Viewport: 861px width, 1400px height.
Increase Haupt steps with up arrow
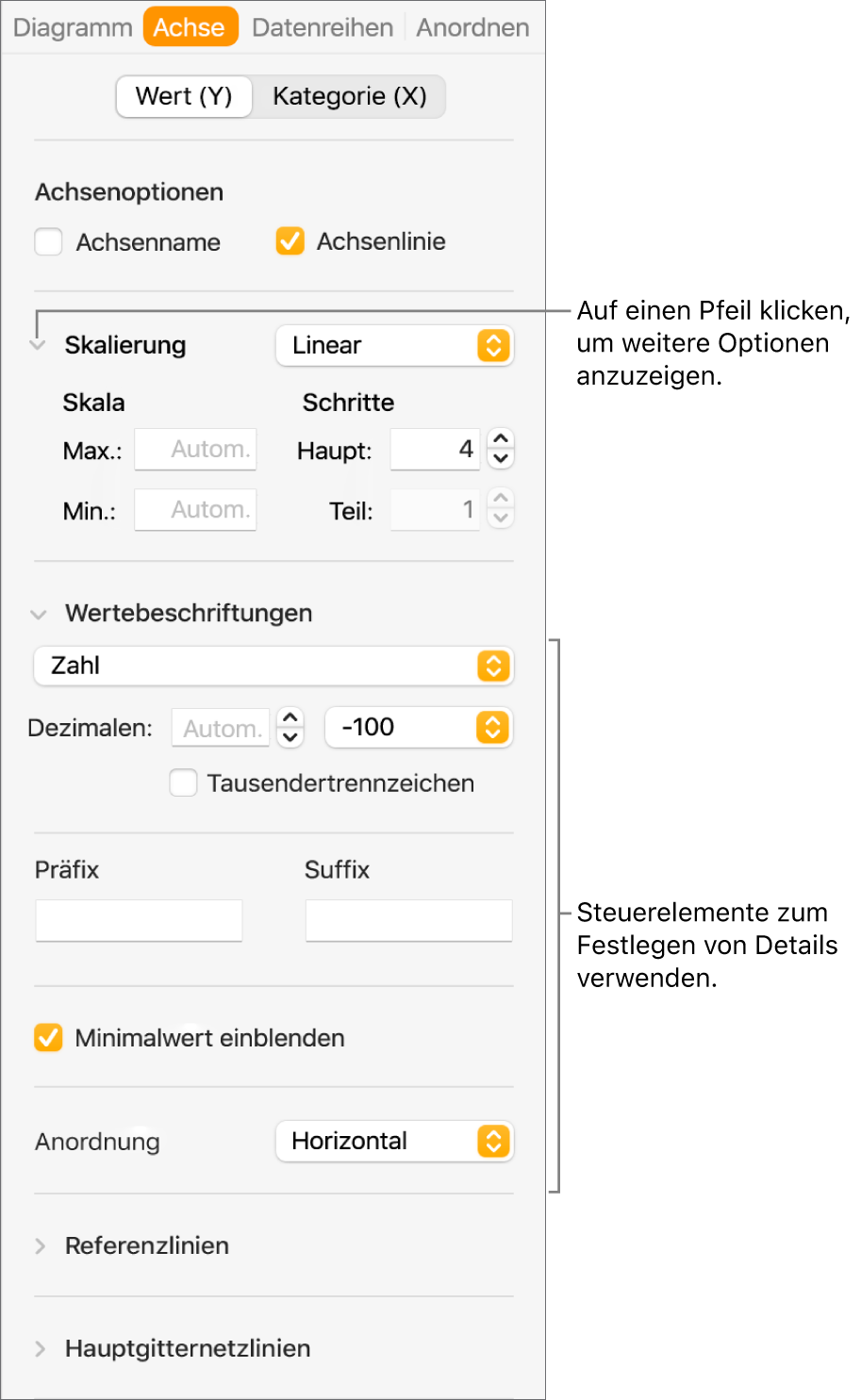[501, 439]
